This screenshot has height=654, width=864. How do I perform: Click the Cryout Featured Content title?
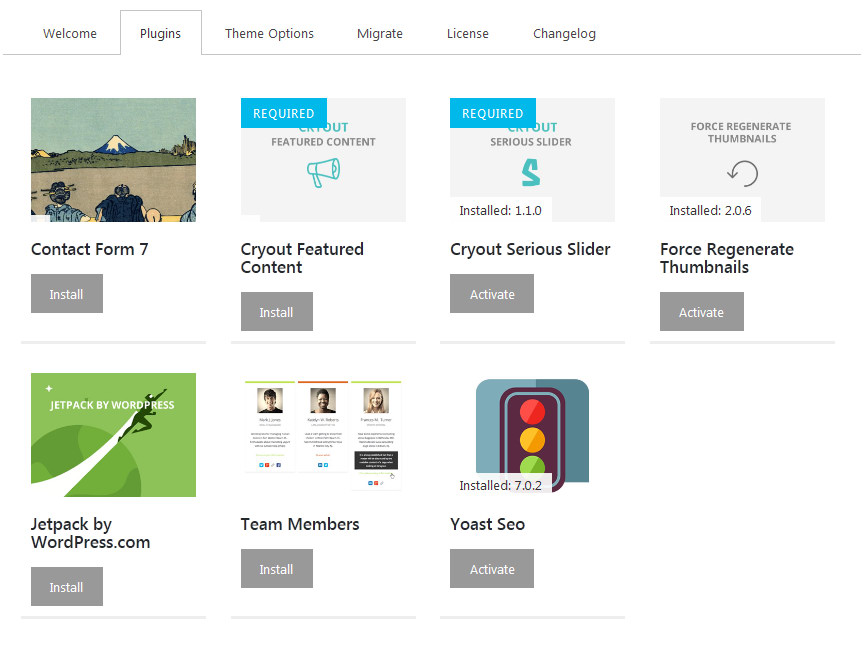pos(302,258)
